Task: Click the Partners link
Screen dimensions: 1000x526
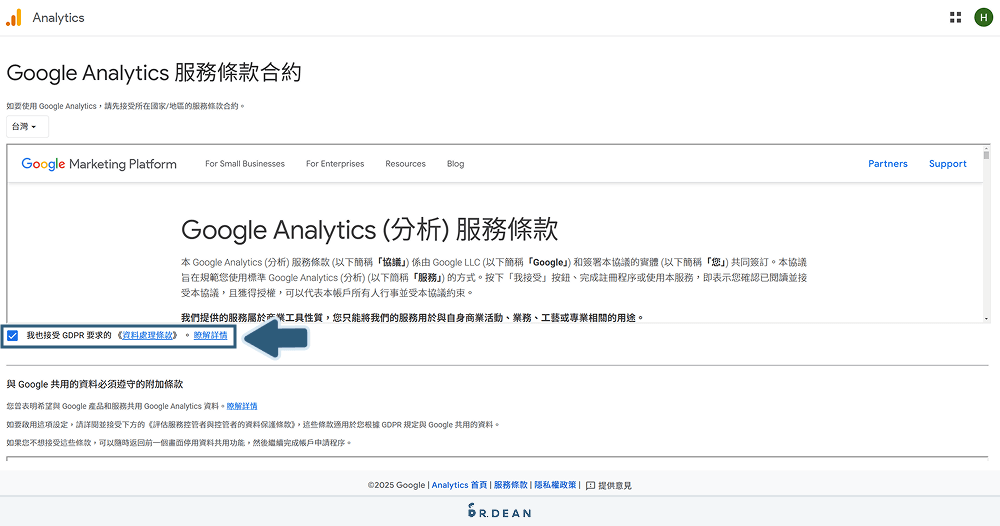Action: click(x=887, y=164)
